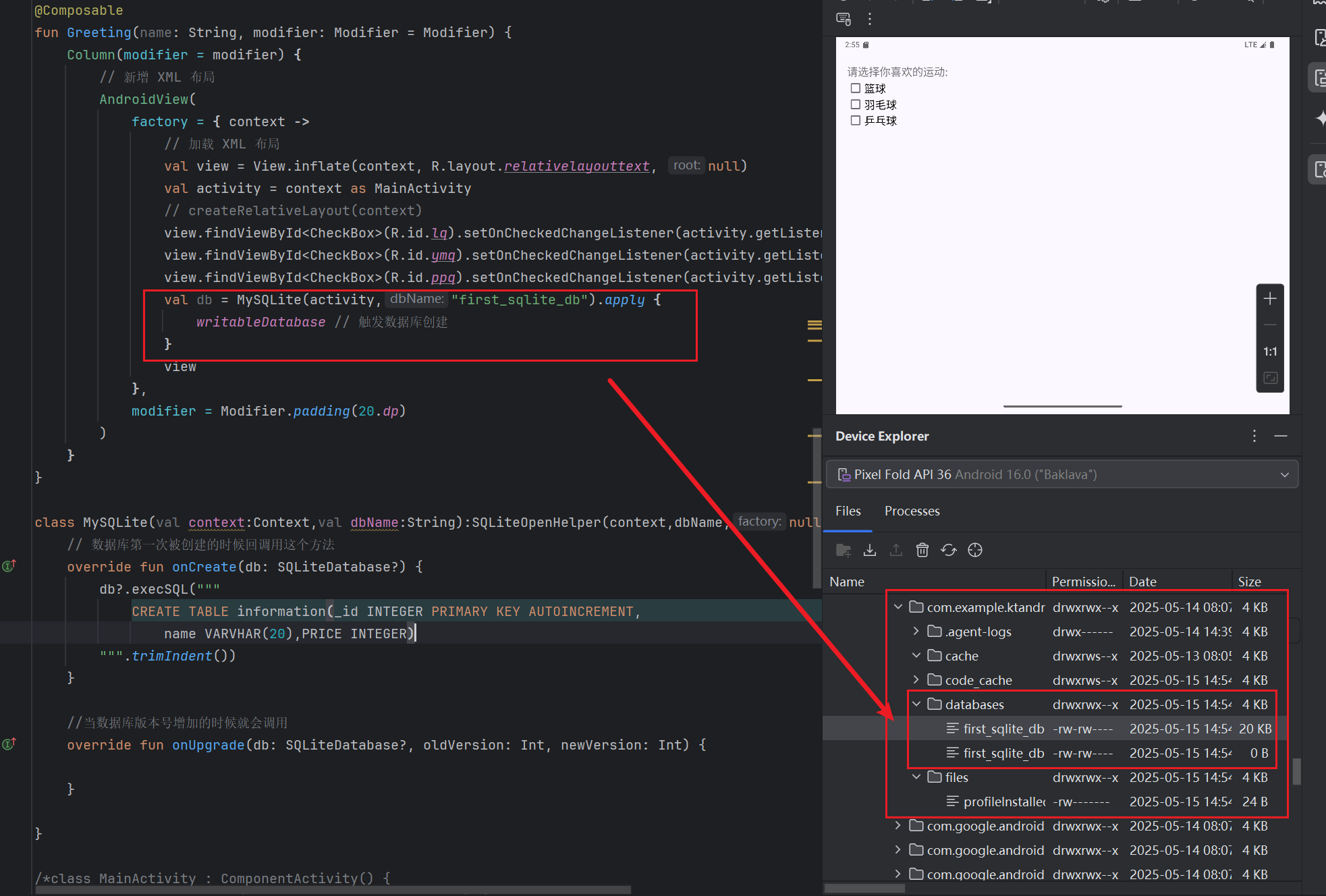Switch to the Files tab
The height and width of the screenshot is (896, 1326).
click(x=848, y=511)
